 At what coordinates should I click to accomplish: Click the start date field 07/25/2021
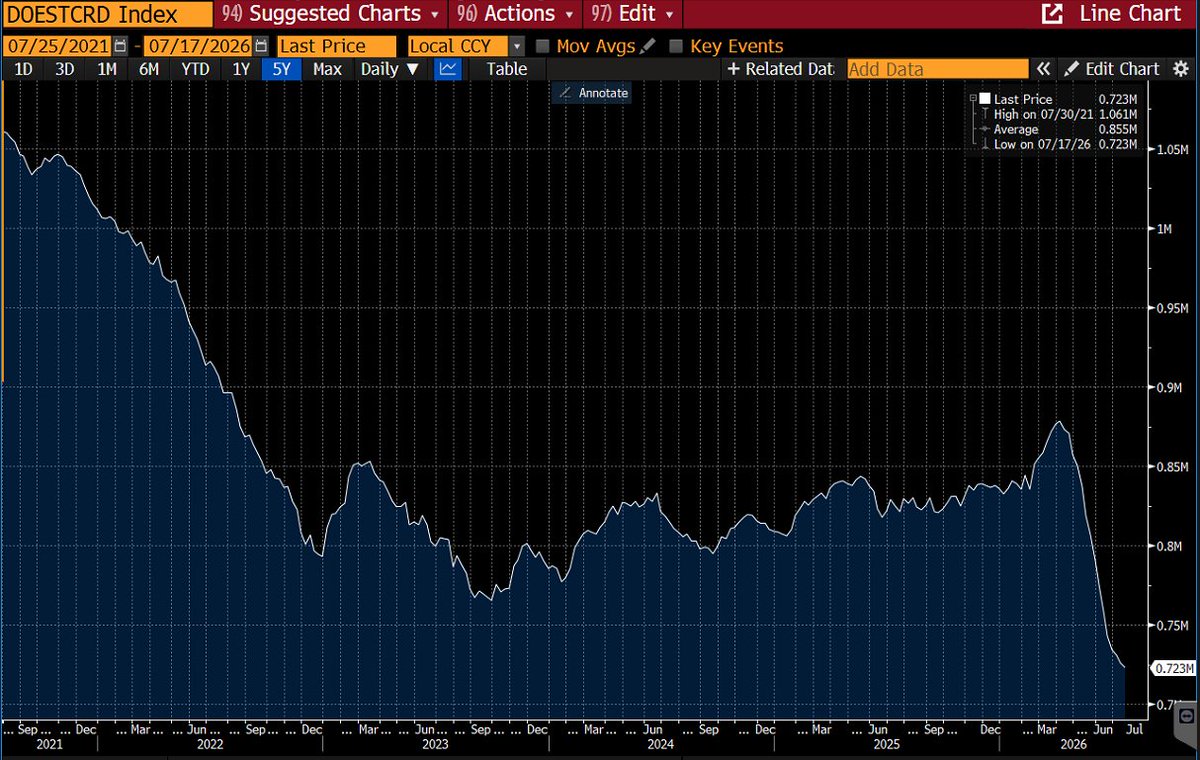pos(57,46)
